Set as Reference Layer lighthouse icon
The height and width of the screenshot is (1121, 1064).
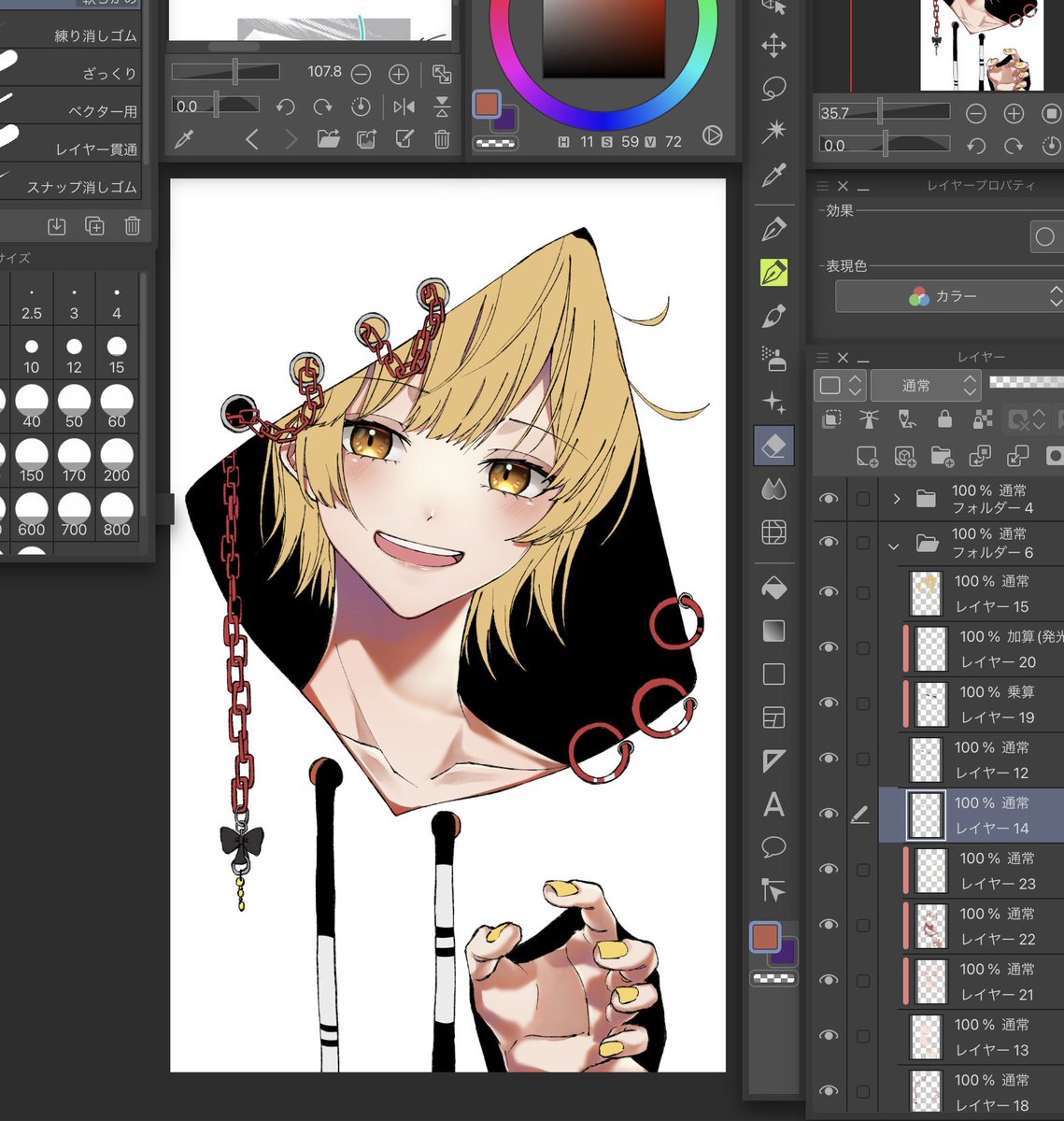869,420
